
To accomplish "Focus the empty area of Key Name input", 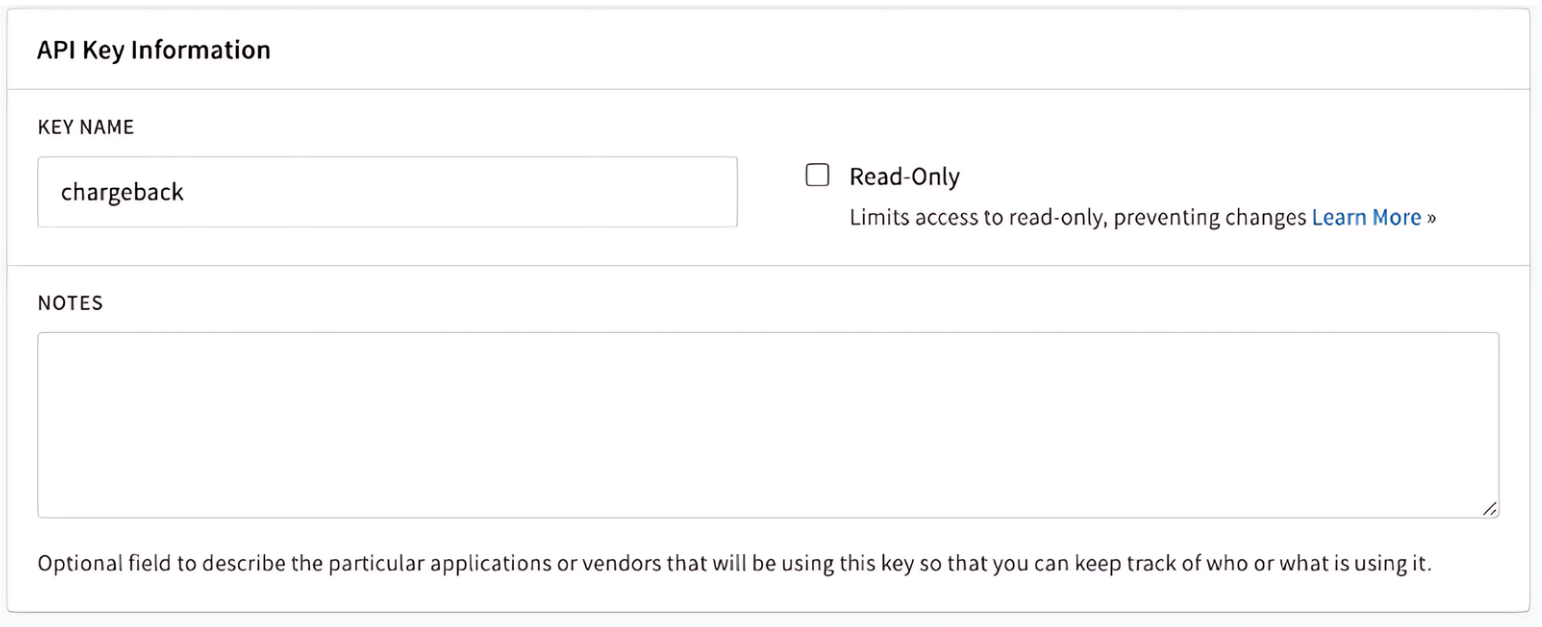I will pos(460,192).
